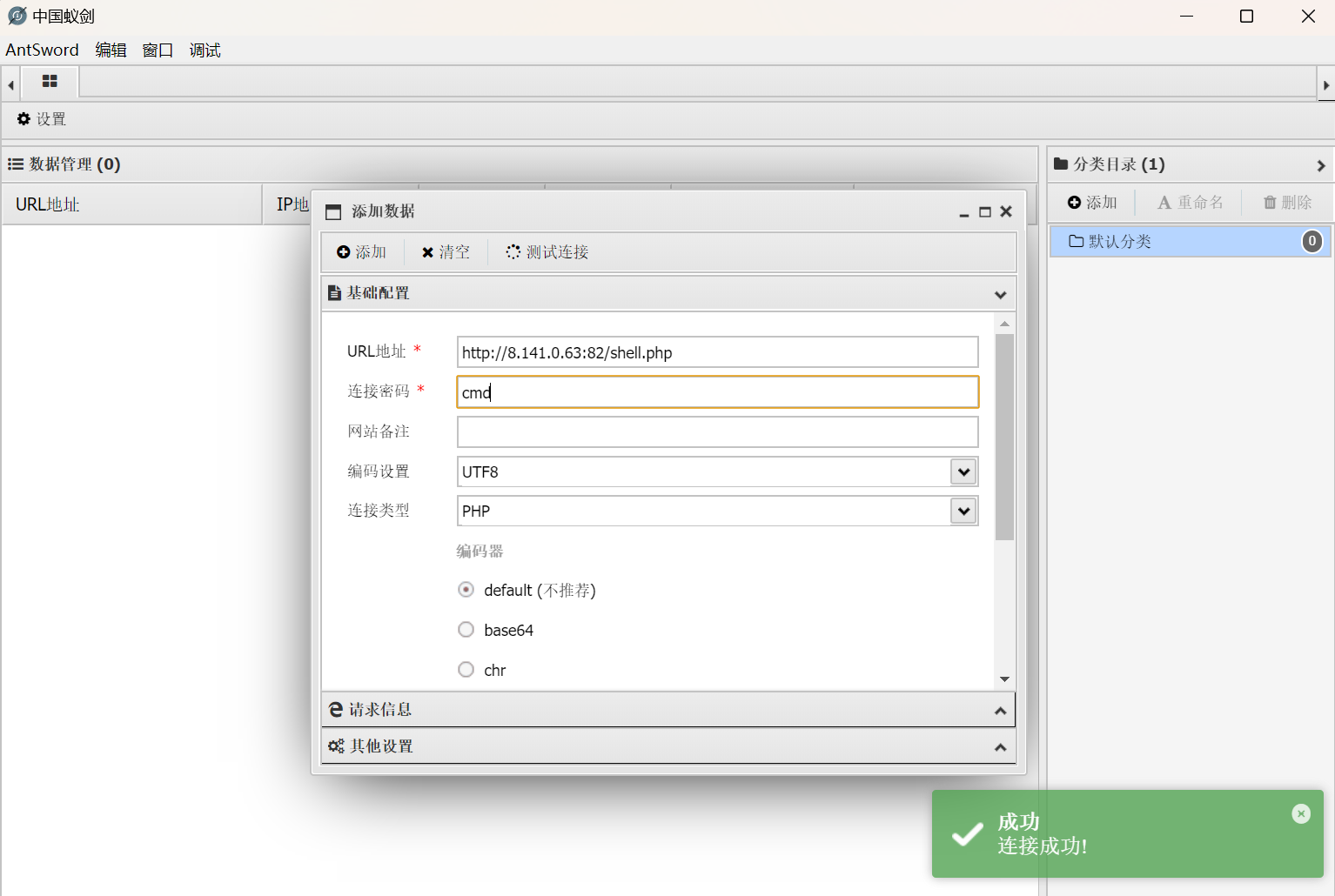The height and width of the screenshot is (896, 1335).
Task: Expand the 请求信息 section
Action: (1001, 712)
